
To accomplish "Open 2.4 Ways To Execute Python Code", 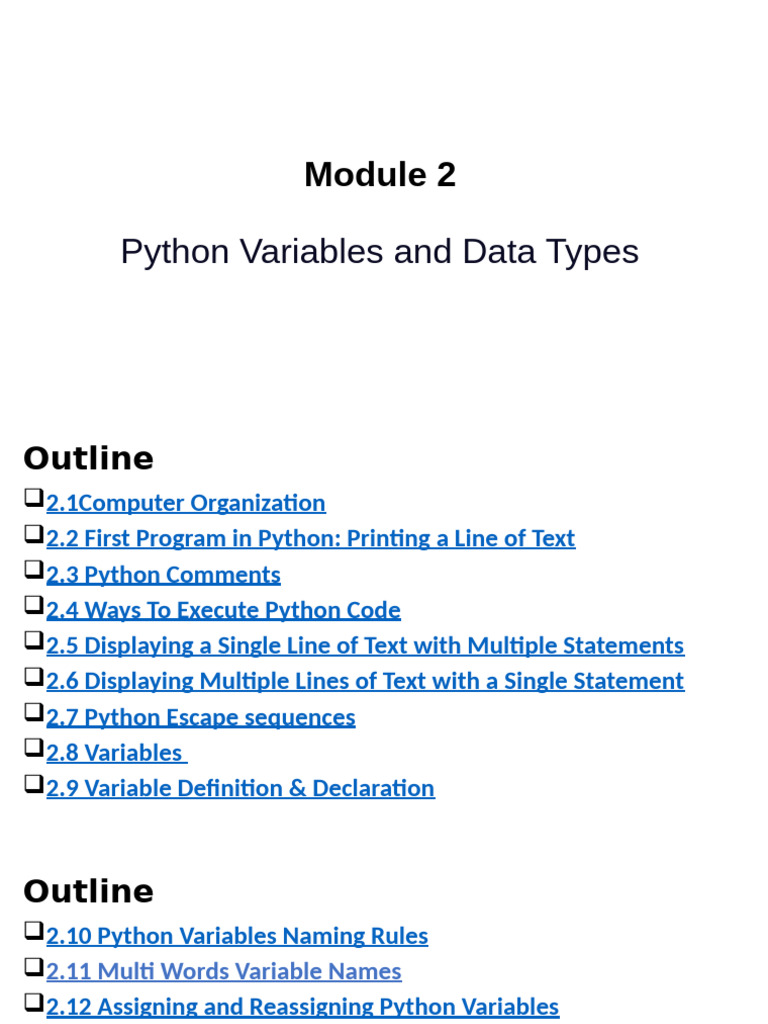I will 223,610.
